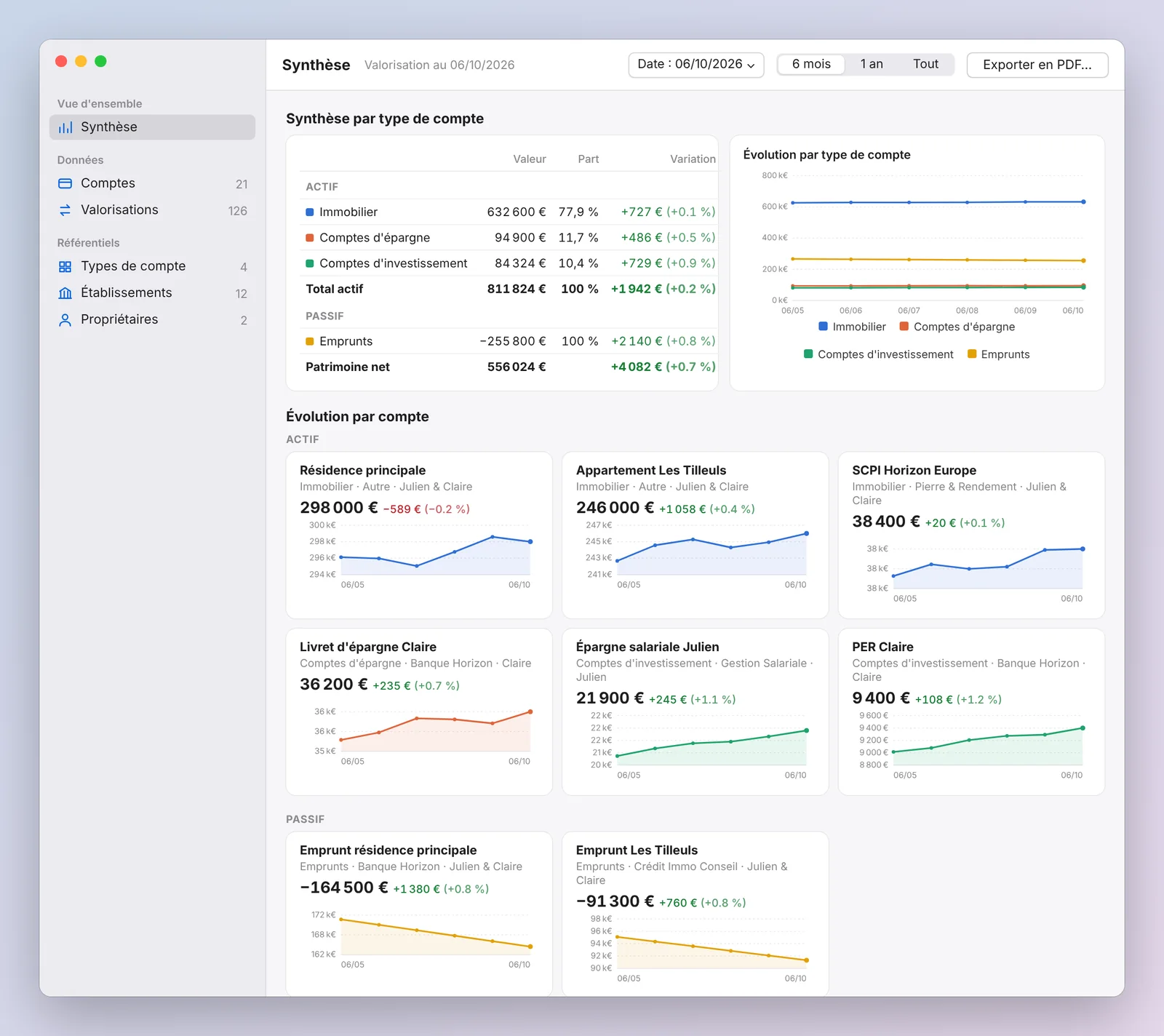Click the Types de compte grid icon
Screen dimensions: 1164x1036
tap(65, 267)
